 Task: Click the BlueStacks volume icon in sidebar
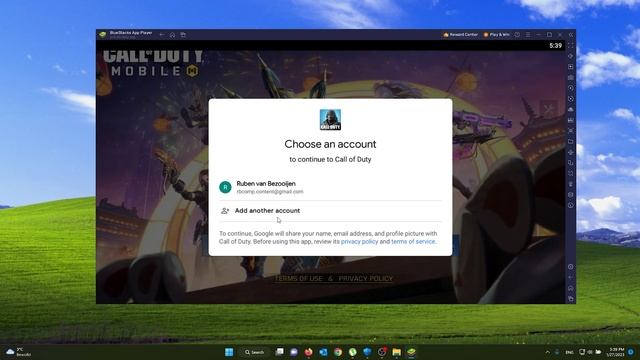click(571, 56)
